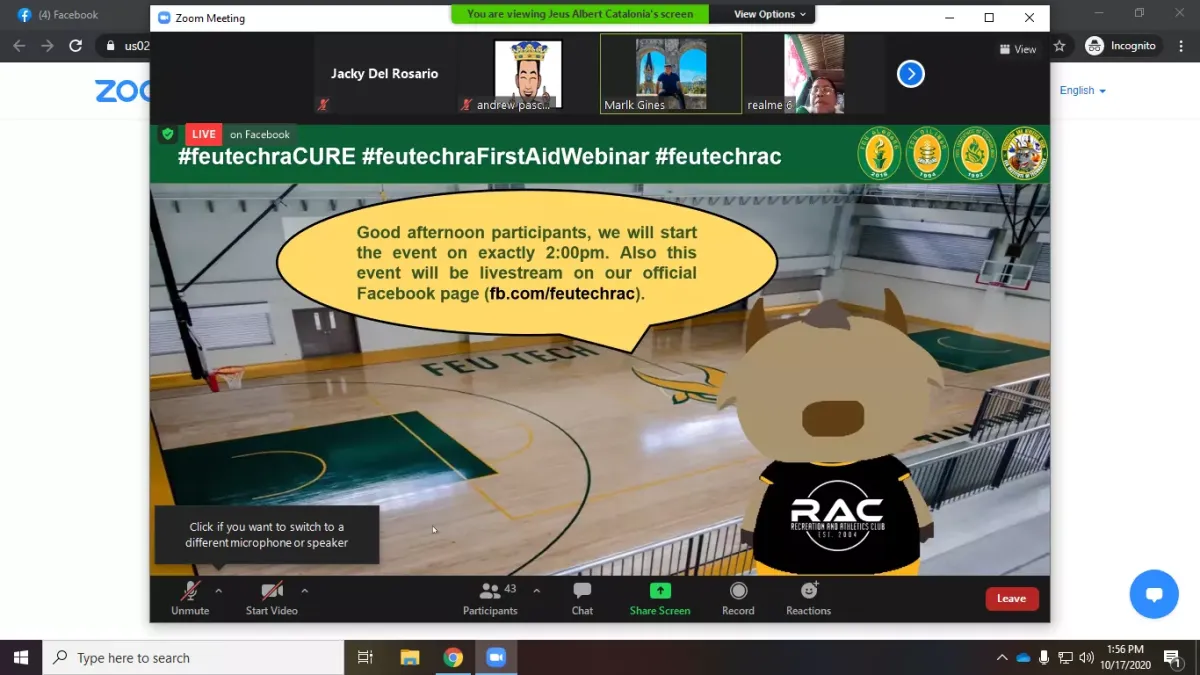Open the blue chat support bubble

point(1154,595)
